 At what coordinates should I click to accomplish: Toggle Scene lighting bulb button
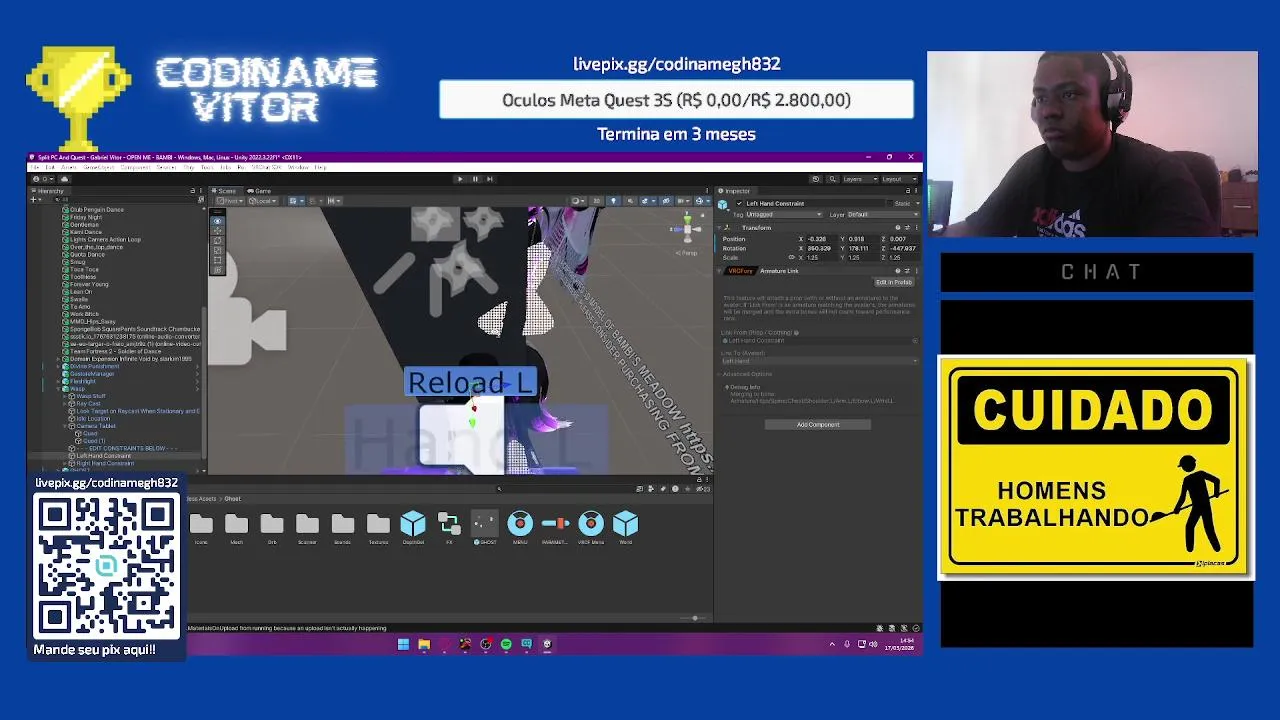click(613, 200)
